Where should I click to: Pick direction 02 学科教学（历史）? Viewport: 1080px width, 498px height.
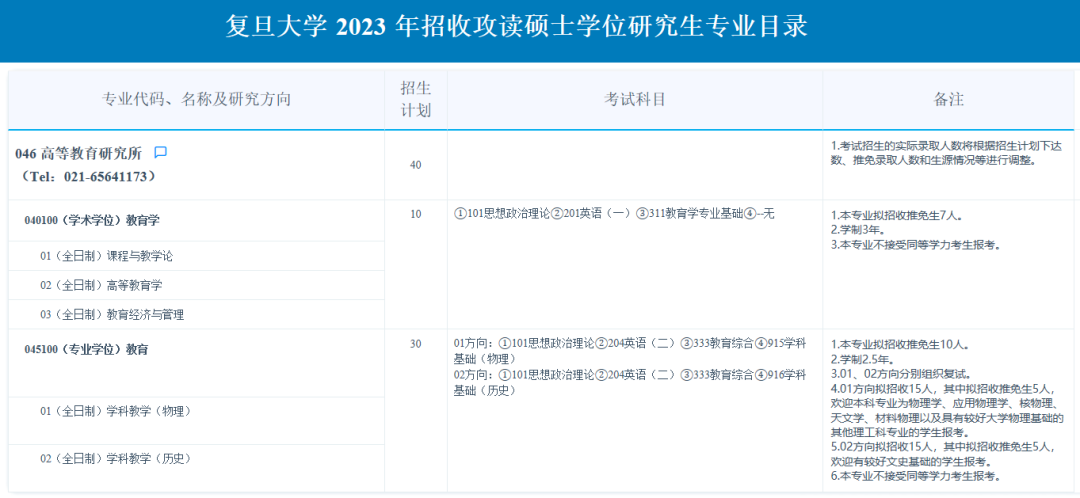tap(115, 458)
